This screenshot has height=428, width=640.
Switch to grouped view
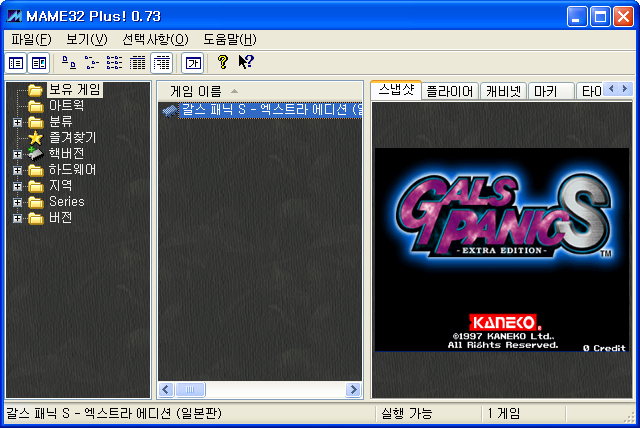point(162,63)
